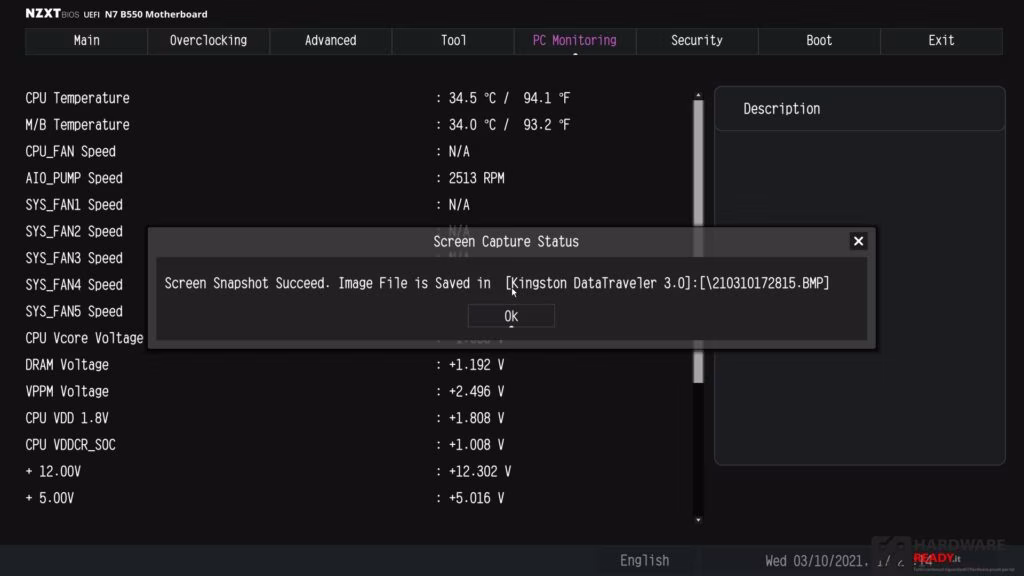Click the 34.5 °C temperature value

point(472,98)
